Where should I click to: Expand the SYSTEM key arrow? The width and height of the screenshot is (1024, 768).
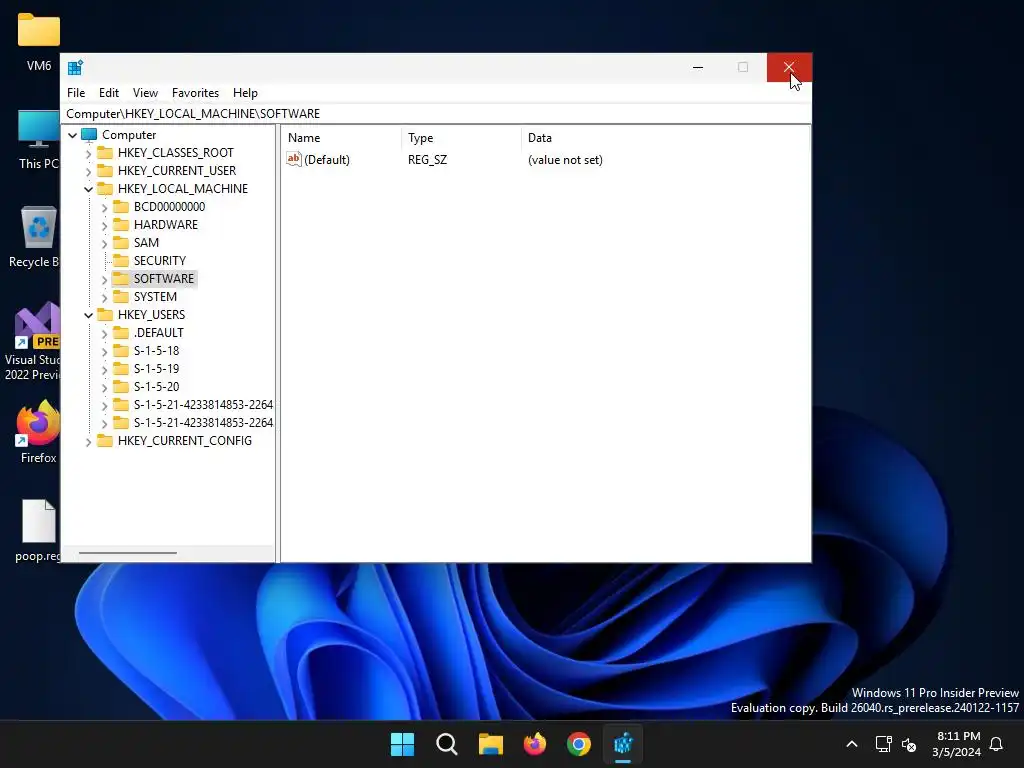pos(104,298)
